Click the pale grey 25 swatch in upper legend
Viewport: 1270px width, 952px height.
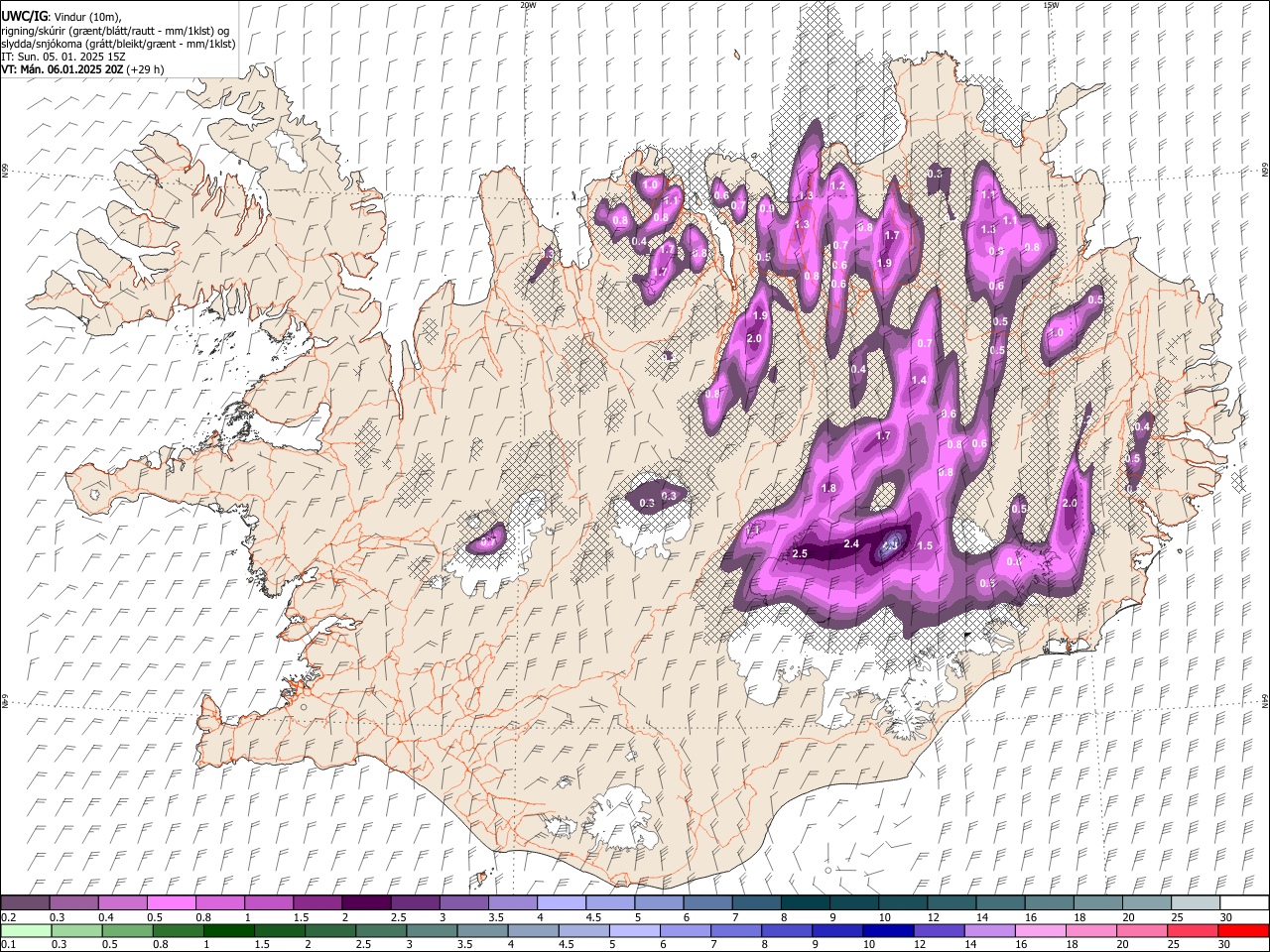tap(1195, 902)
